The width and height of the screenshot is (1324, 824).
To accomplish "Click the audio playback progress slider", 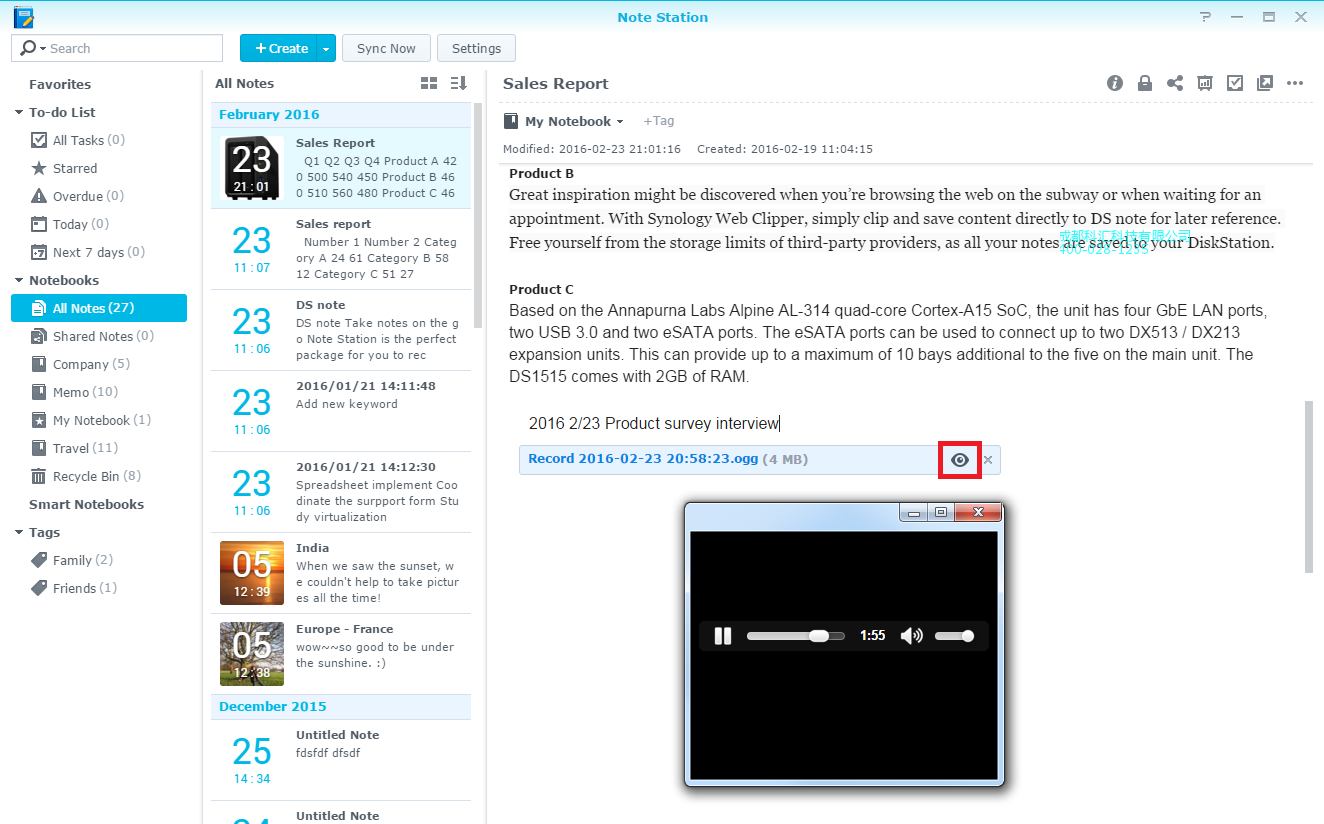I will pyautogui.click(x=795, y=636).
